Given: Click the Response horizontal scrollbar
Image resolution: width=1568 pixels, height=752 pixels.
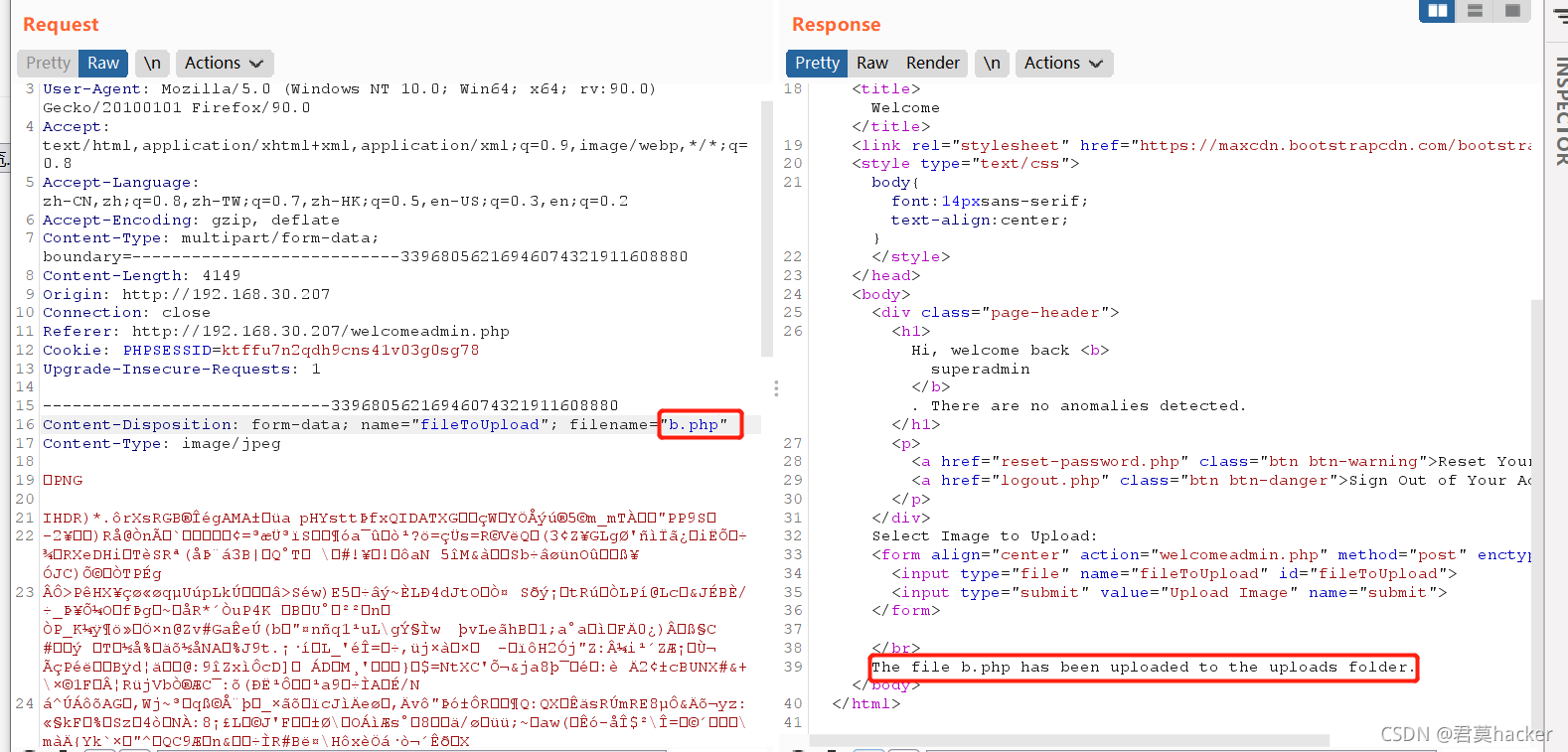Looking at the screenshot, I should pyautogui.click(x=1069, y=740).
